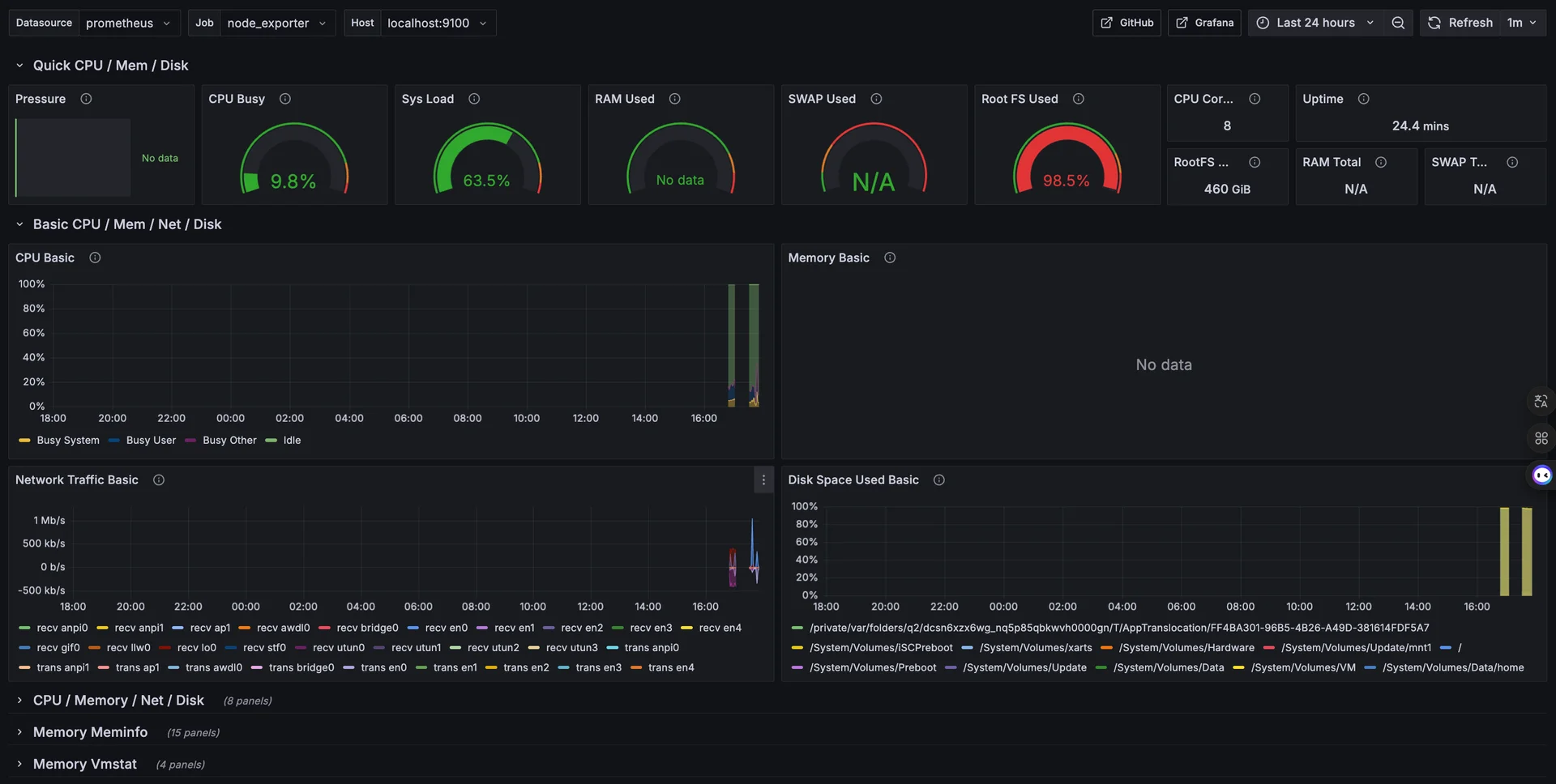Viewport: 1556px width, 784px height.
Task: Expand the Memory Vmstat row
Action: pos(84,765)
